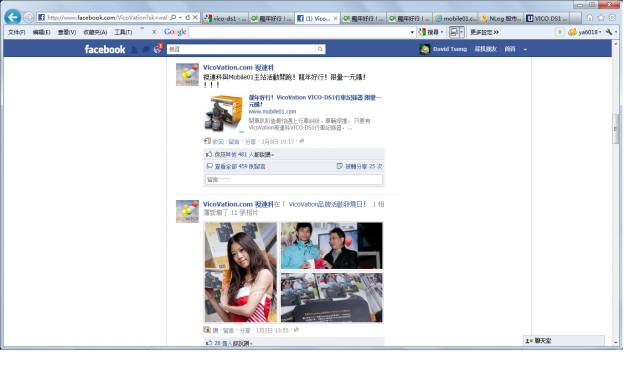The width and height of the screenshot is (640, 372).
Task: Click the Facebook search magnifier button
Action: coord(320,49)
